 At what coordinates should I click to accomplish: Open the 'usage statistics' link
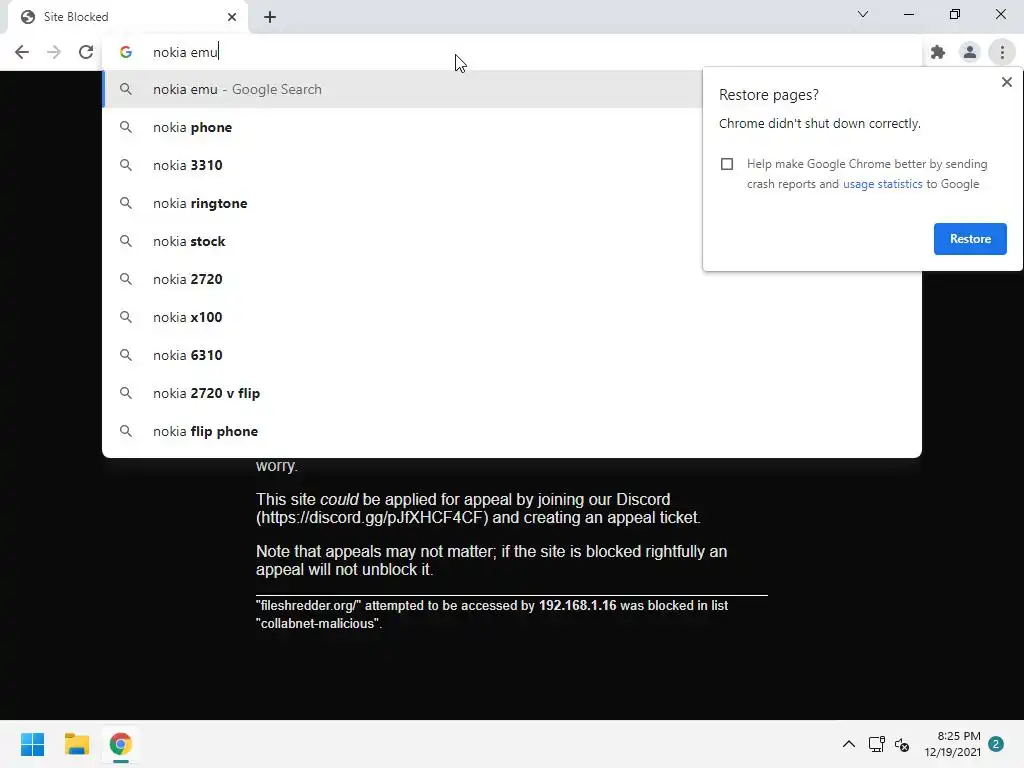coord(882,184)
